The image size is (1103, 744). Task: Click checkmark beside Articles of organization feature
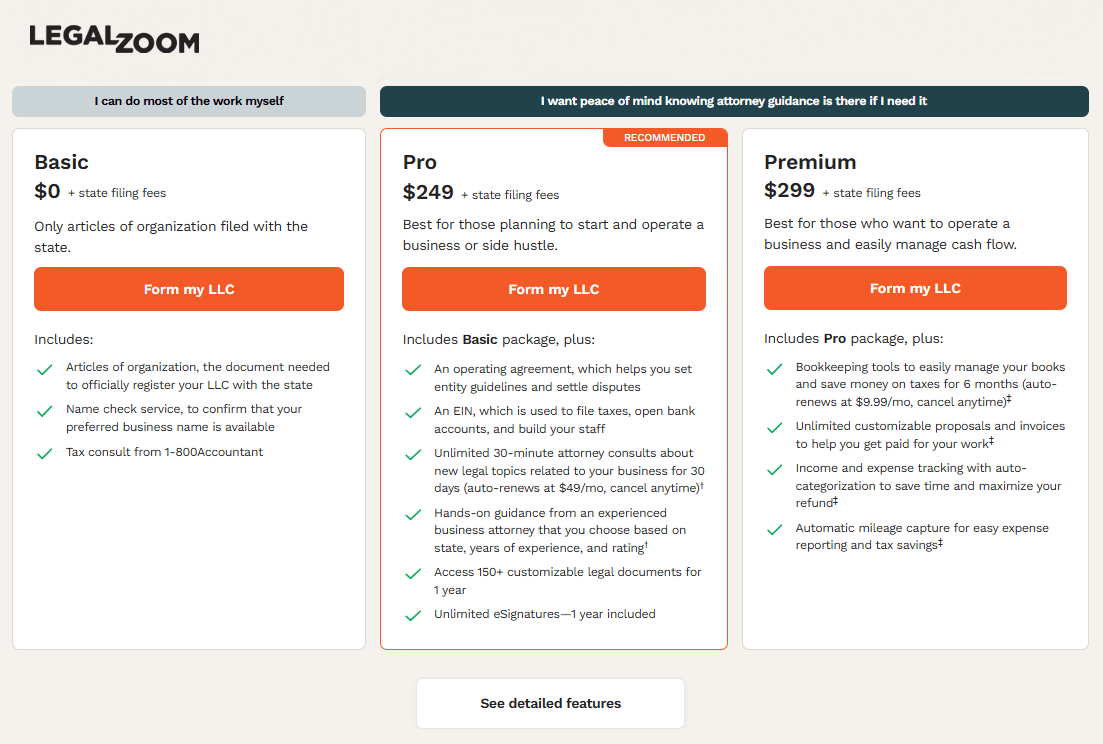click(x=44, y=369)
